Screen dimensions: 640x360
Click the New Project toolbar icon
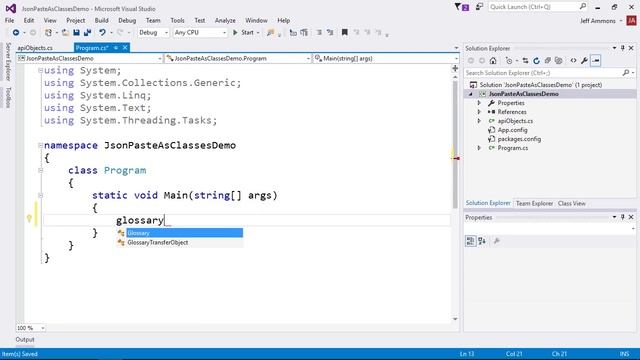49,33
